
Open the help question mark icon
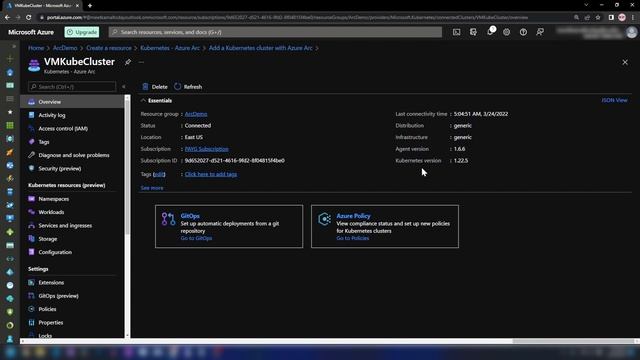523,32
